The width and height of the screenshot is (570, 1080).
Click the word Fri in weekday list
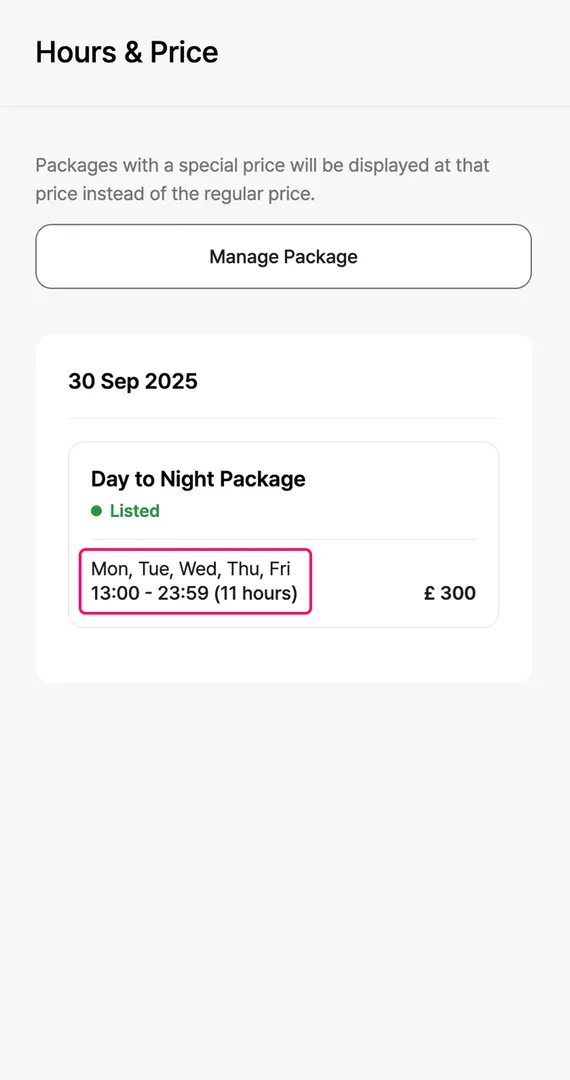279,569
